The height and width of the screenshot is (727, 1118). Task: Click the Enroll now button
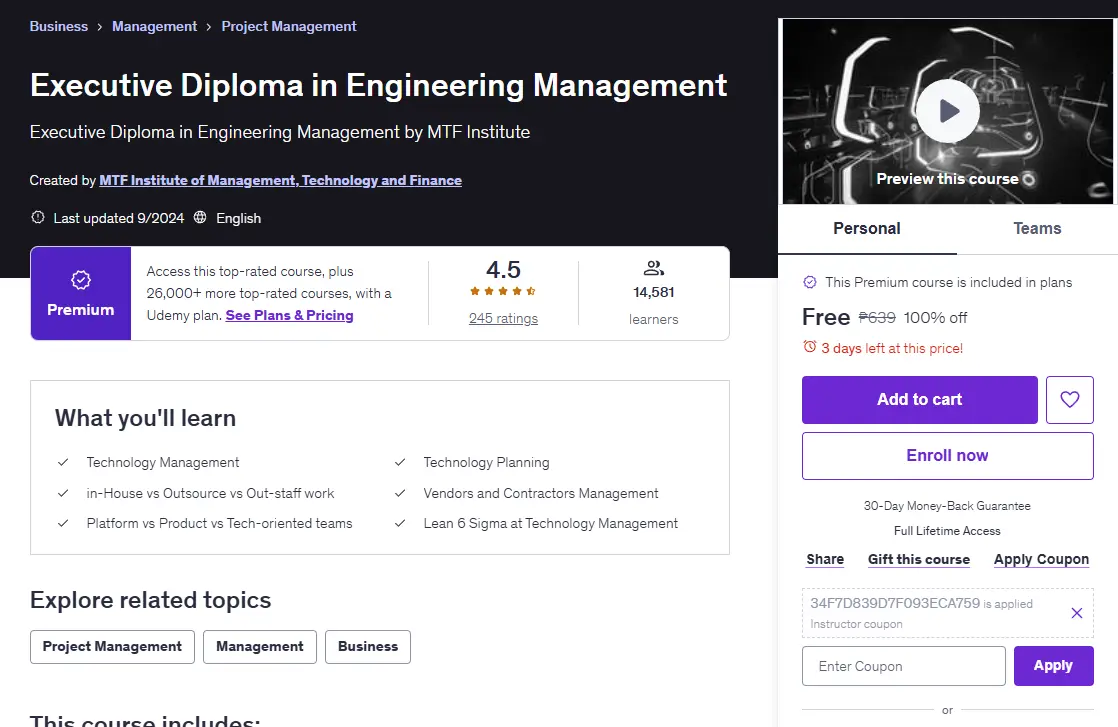coord(948,456)
